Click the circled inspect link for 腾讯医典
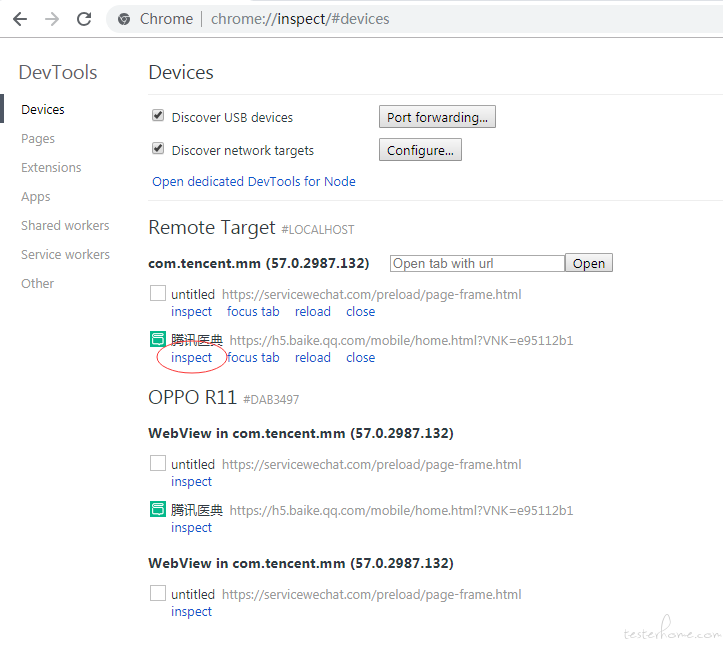 point(191,358)
